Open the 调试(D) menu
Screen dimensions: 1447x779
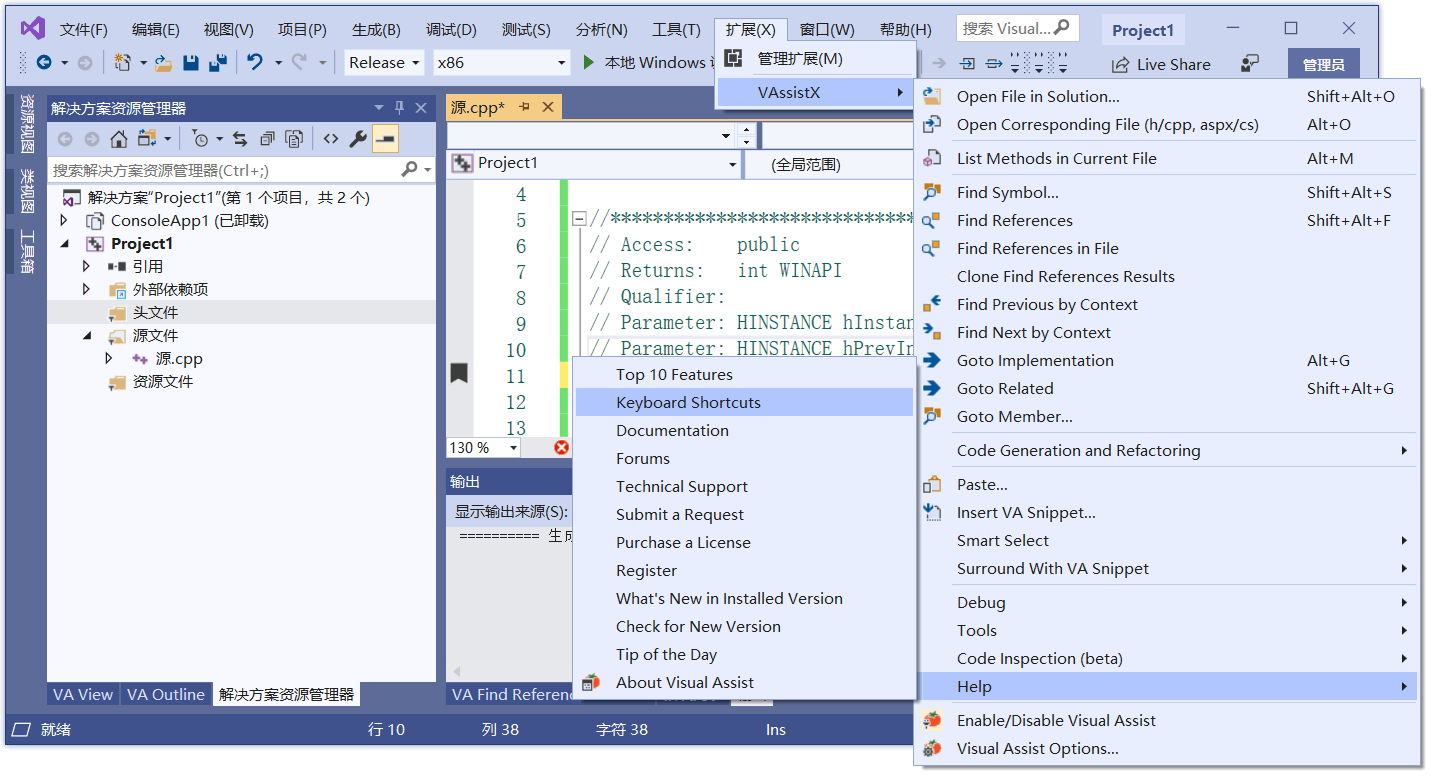451,30
